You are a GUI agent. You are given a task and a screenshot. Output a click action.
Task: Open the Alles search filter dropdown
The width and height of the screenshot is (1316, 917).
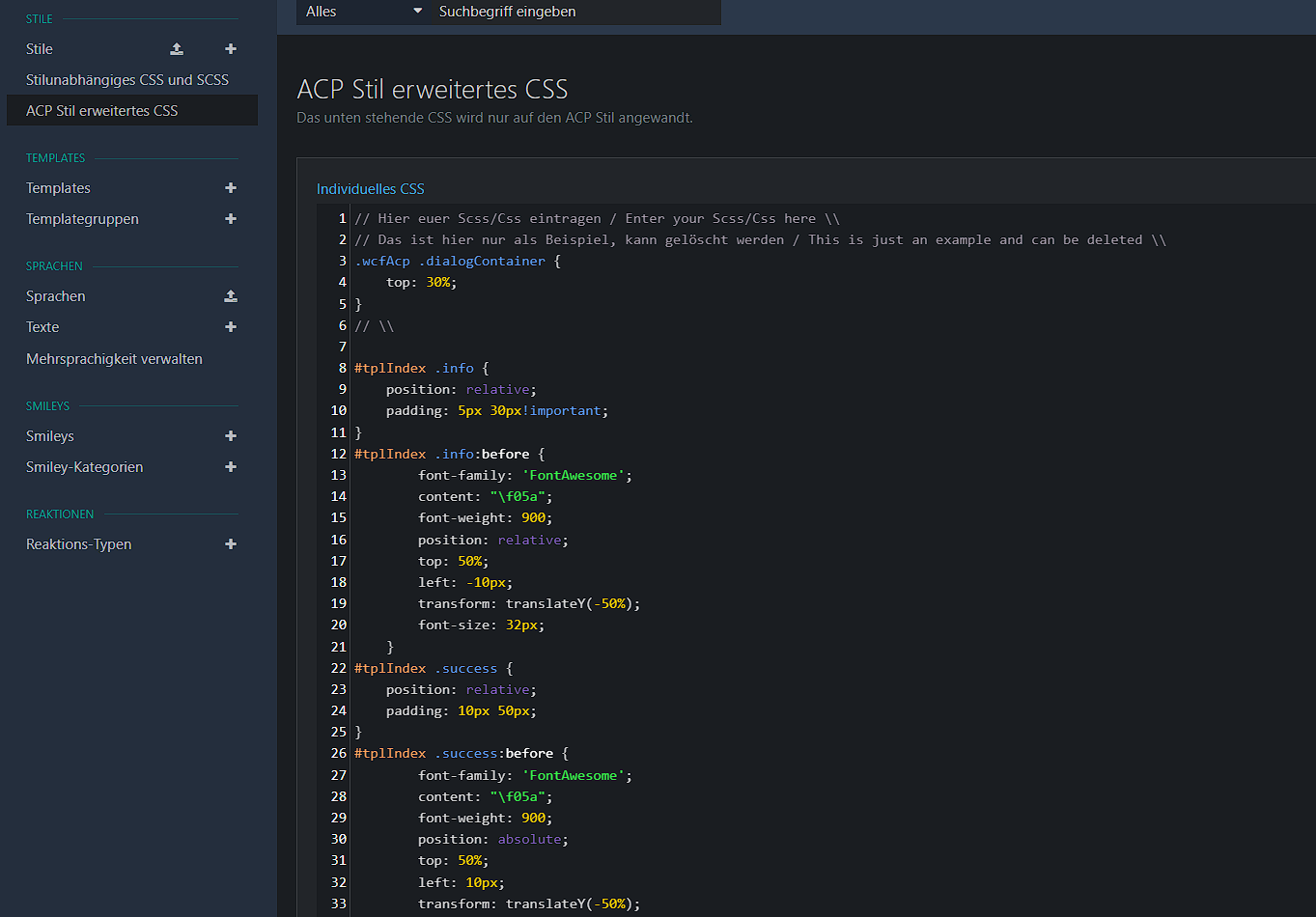(x=363, y=12)
